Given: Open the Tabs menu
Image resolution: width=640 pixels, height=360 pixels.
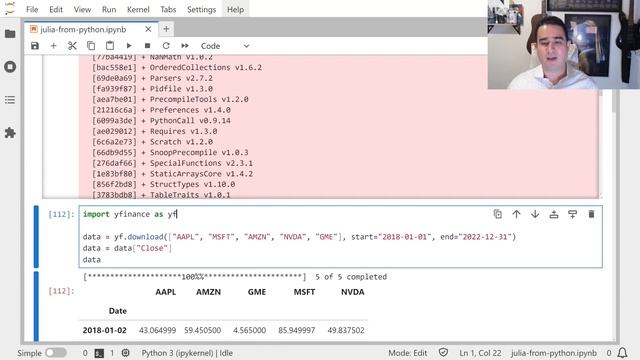Looking at the screenshot, I should (168, 9).
